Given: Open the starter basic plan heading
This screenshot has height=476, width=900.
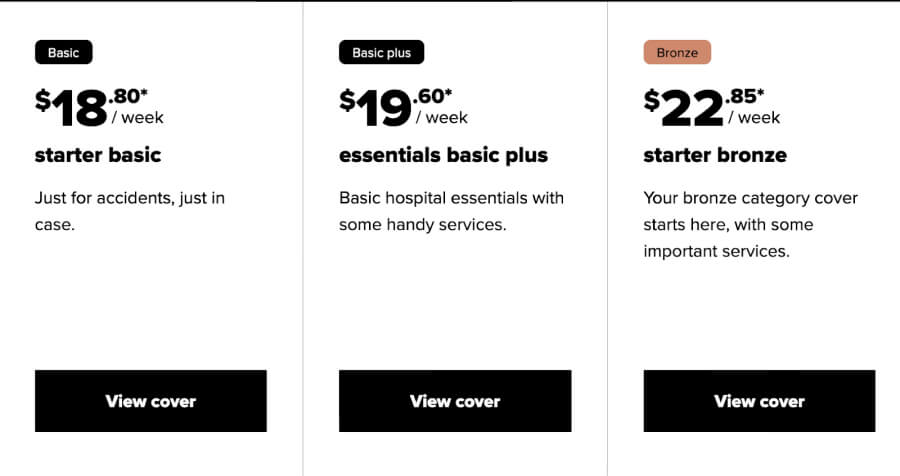Looking at the screenshot, I should [x=98, y=155].
